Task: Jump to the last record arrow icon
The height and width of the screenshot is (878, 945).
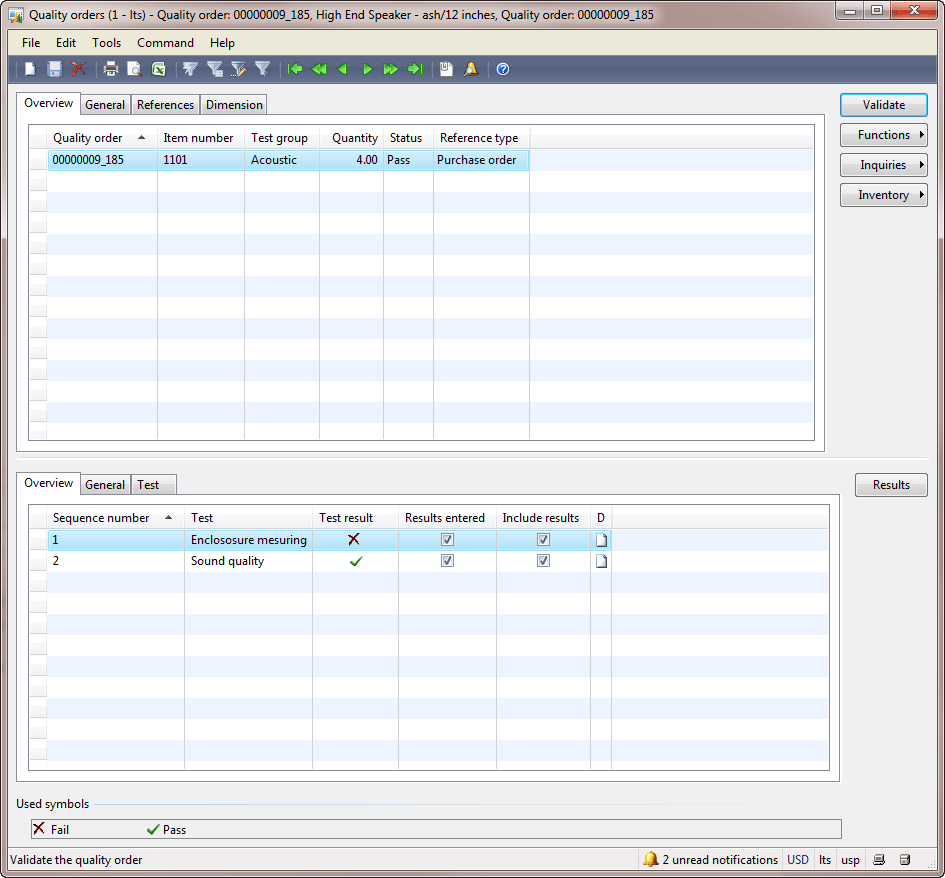Action: [416, 68]
